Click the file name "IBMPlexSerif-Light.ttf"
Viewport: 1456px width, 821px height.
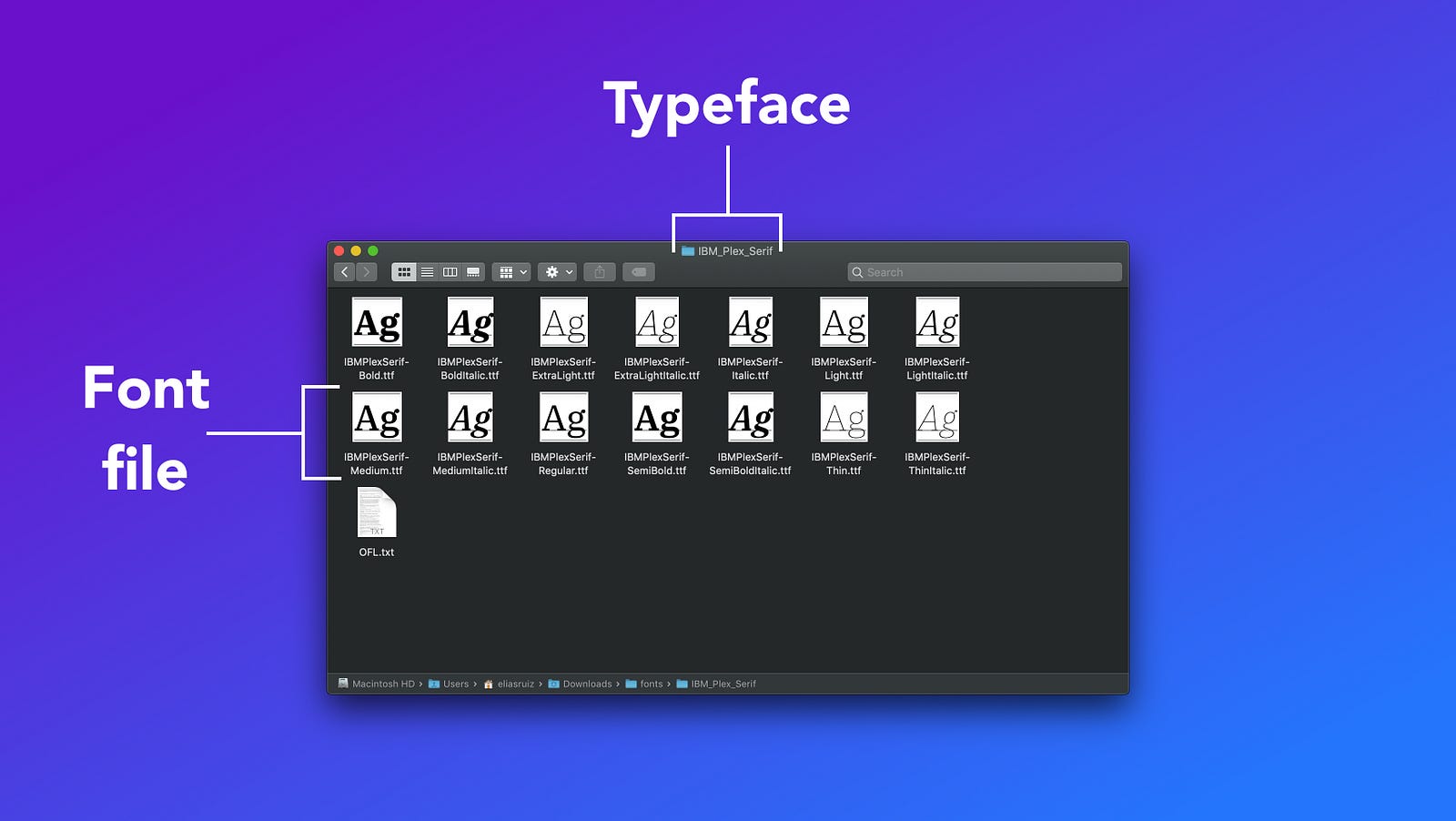tap(844, 369)
